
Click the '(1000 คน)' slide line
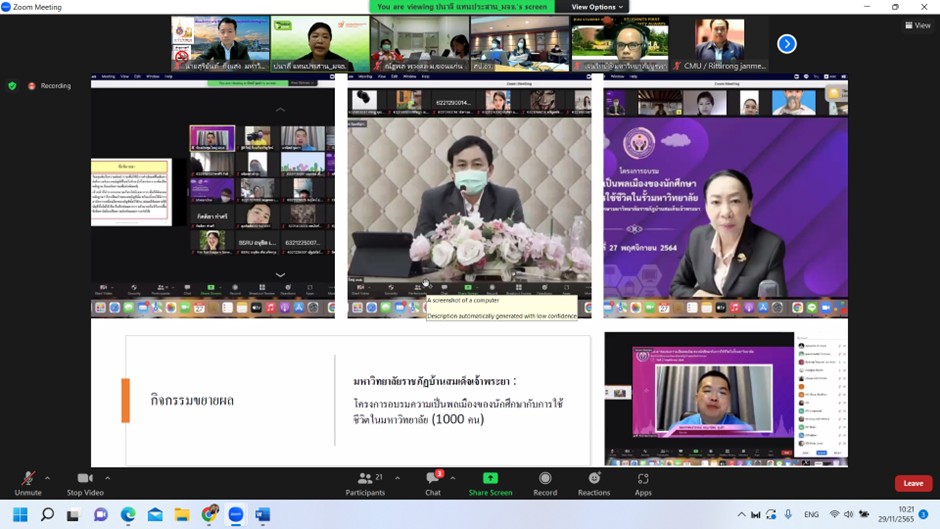pos(457,419)
